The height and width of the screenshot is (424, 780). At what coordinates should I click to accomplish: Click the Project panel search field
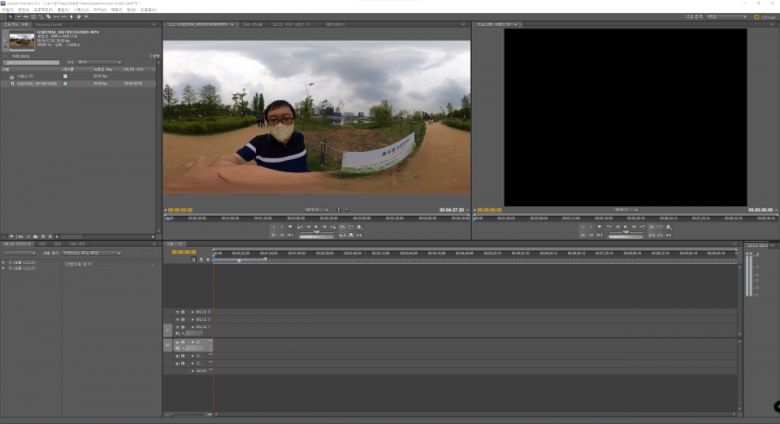coord(31,62)
